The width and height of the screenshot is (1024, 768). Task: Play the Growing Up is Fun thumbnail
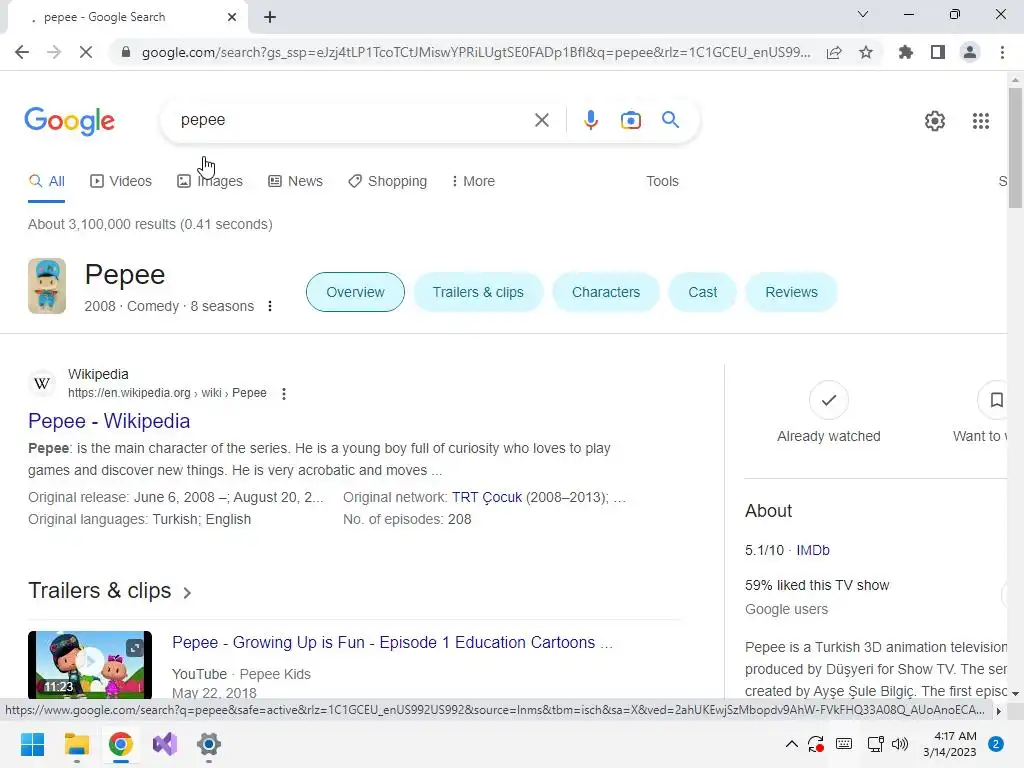90,664
